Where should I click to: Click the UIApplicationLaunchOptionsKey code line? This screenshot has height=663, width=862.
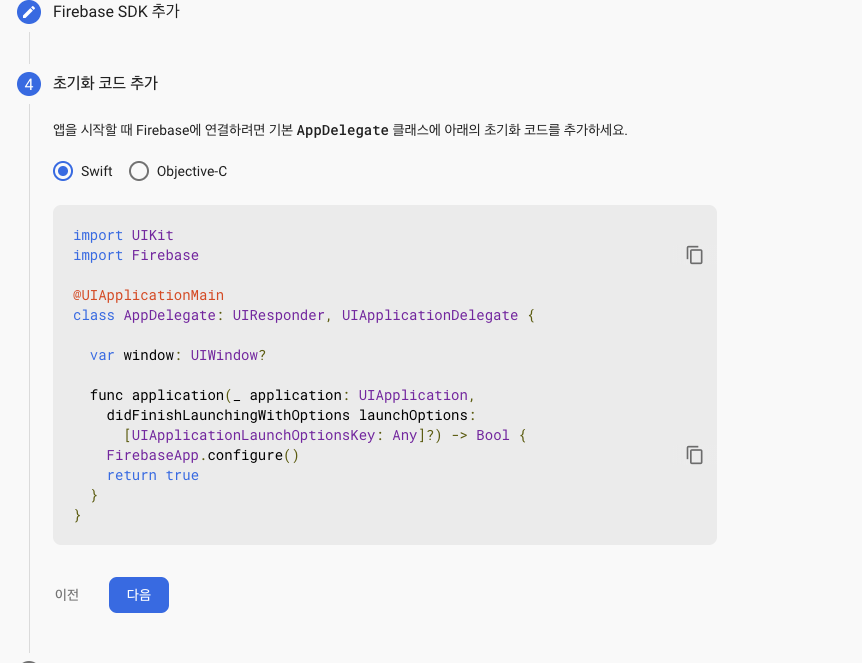pyautogui.click(x=325, y=435)
